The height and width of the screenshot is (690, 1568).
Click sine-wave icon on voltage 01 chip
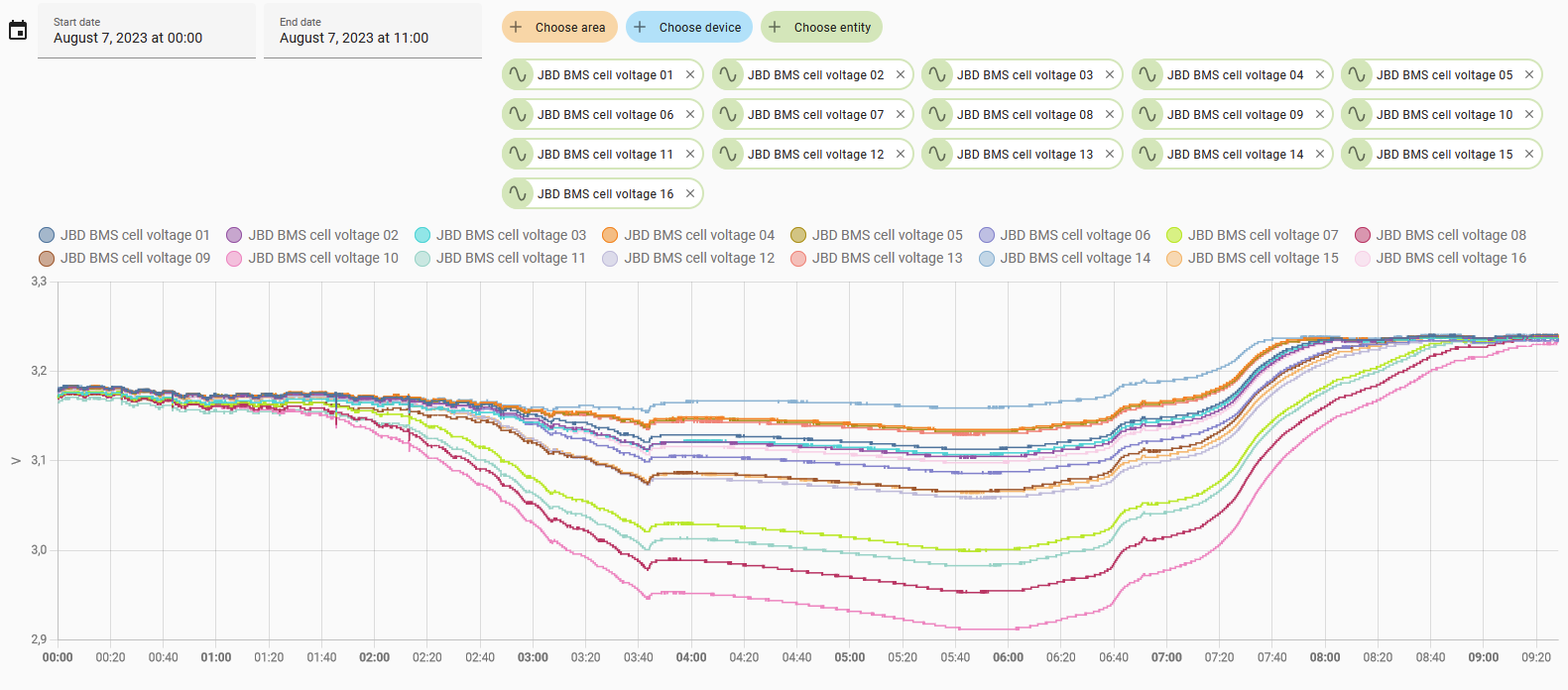click(x=518, y=74)
